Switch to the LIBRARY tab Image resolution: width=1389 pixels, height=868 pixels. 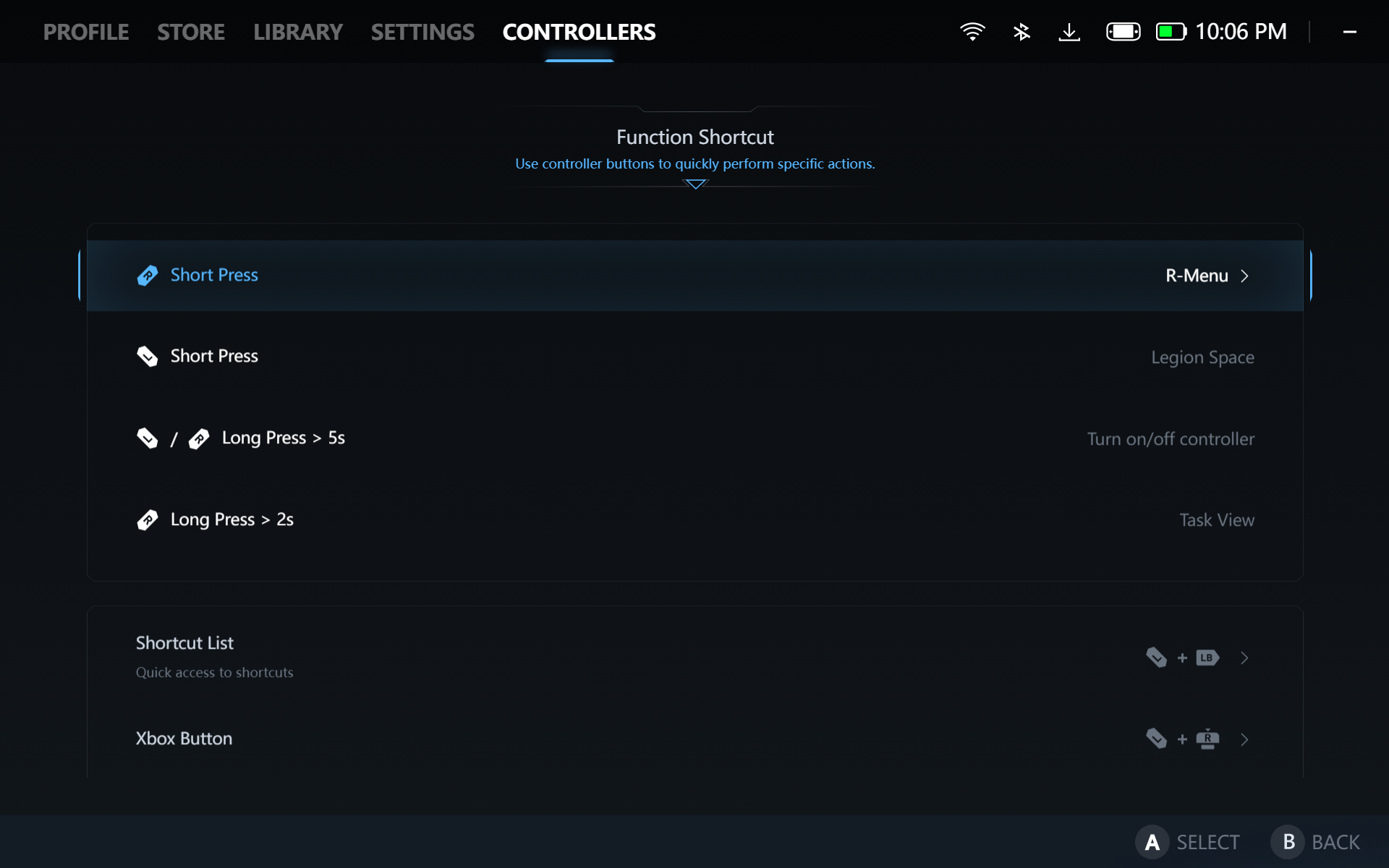pyautogui.click(x=297, y=32)
